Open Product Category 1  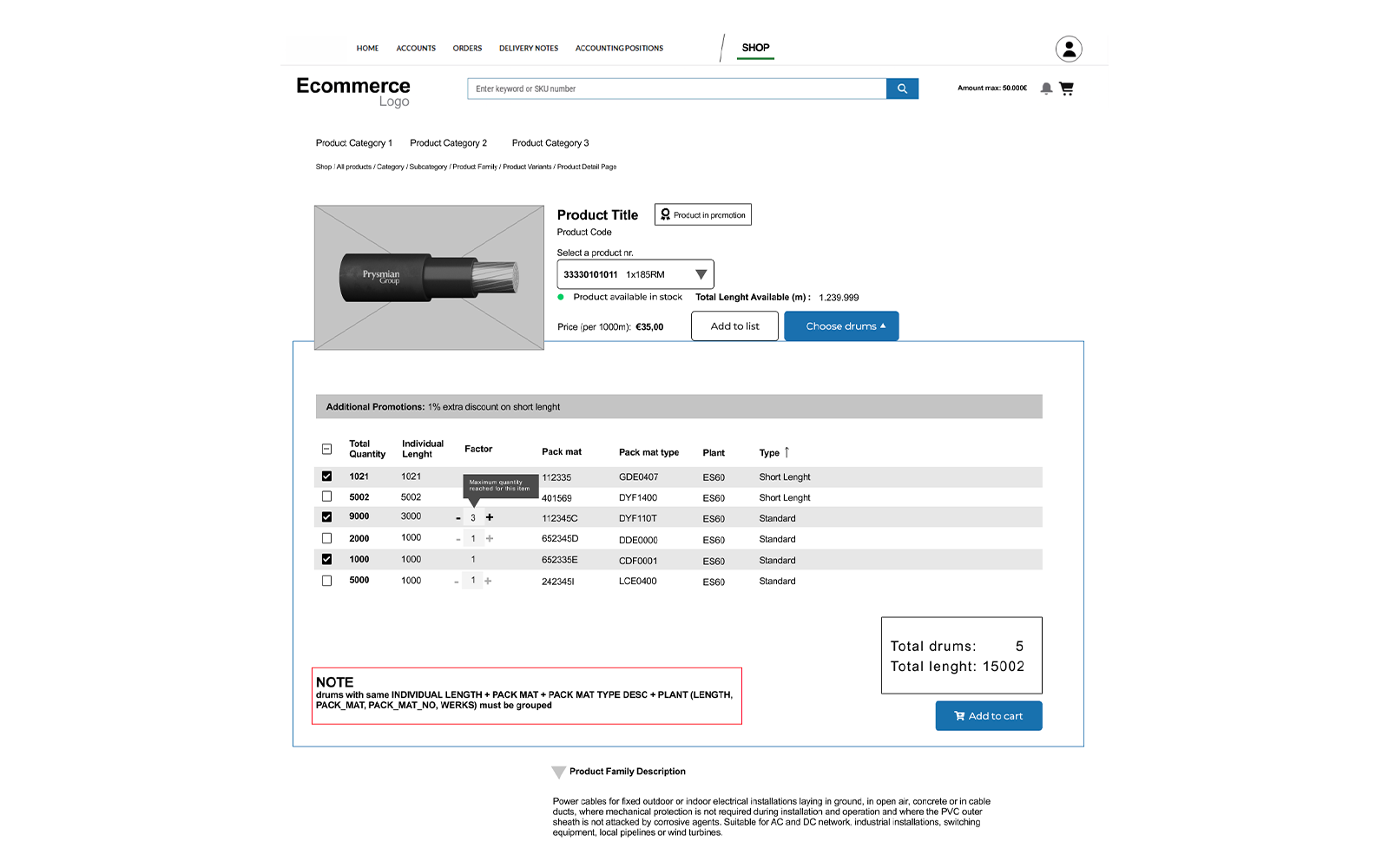(354, 143)
